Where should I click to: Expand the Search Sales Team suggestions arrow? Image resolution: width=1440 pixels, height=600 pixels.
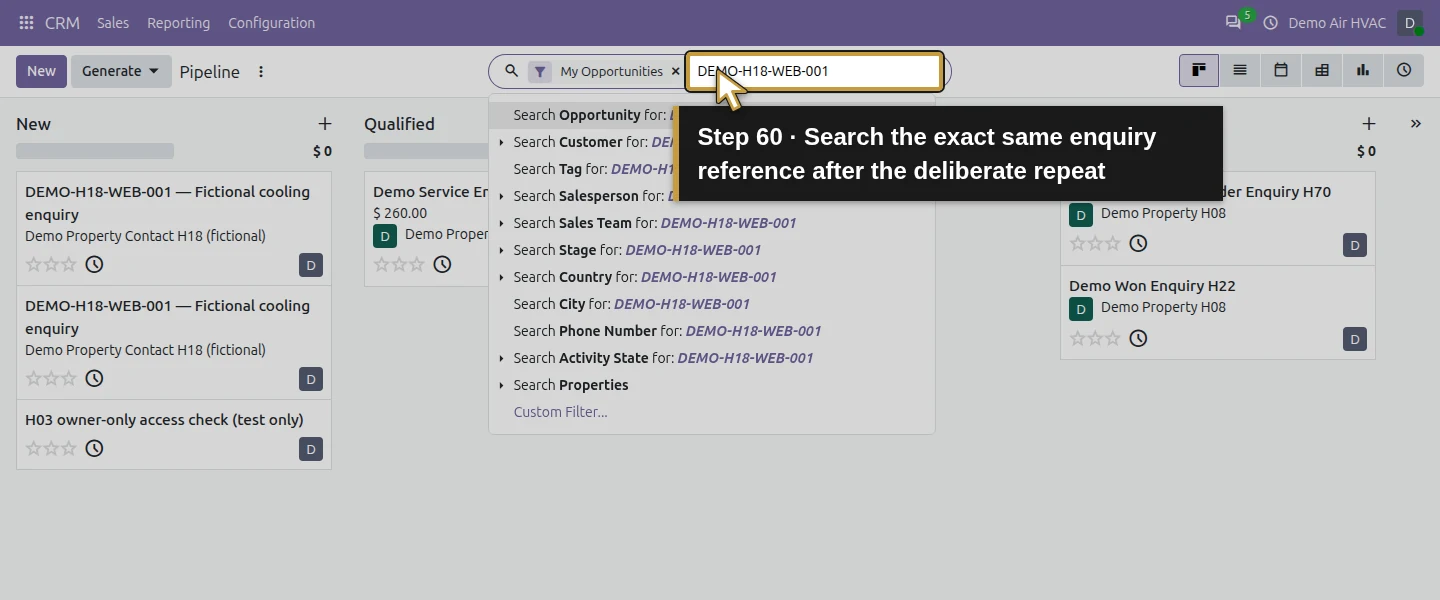click(x=501, y=223)
